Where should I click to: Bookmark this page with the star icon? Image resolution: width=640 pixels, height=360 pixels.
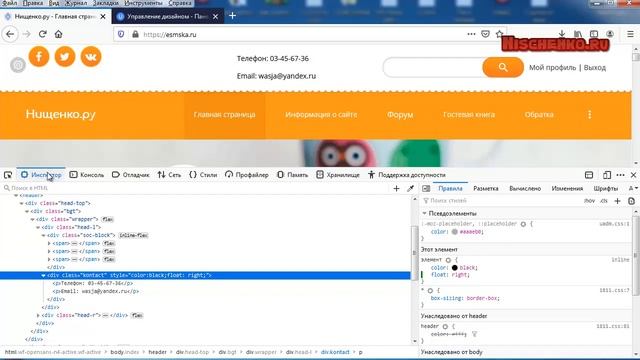pyautogui.click(x=499, y=34)
